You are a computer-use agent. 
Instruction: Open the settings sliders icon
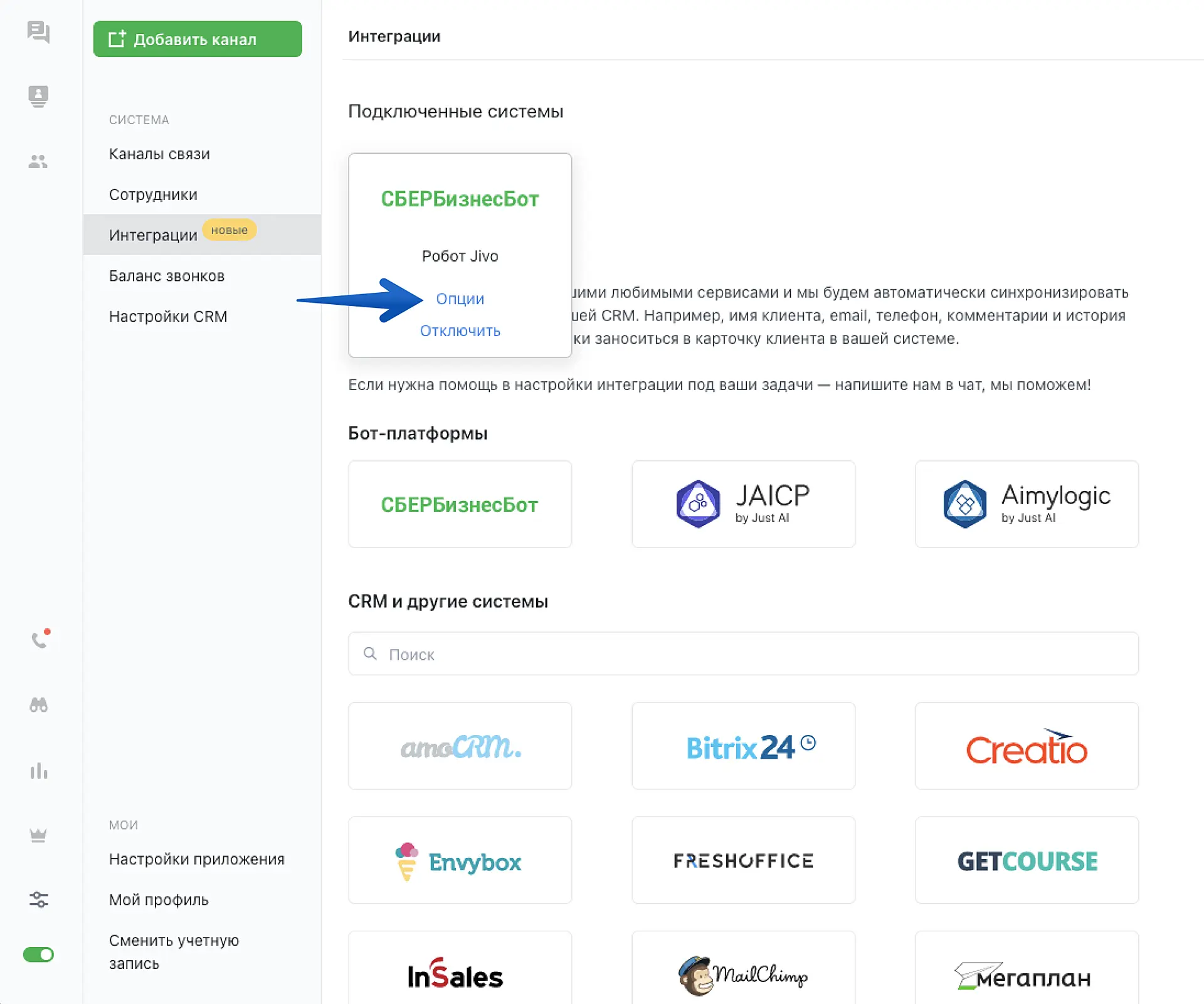pos(38,899)
